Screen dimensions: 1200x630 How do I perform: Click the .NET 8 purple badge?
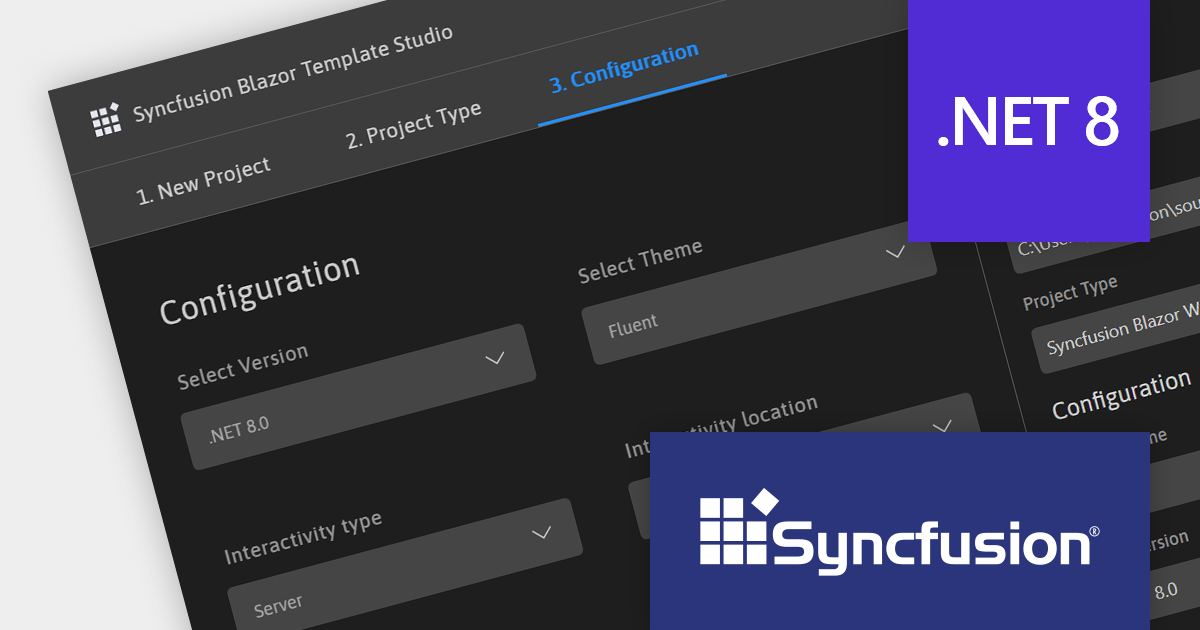pos(1029,120)
